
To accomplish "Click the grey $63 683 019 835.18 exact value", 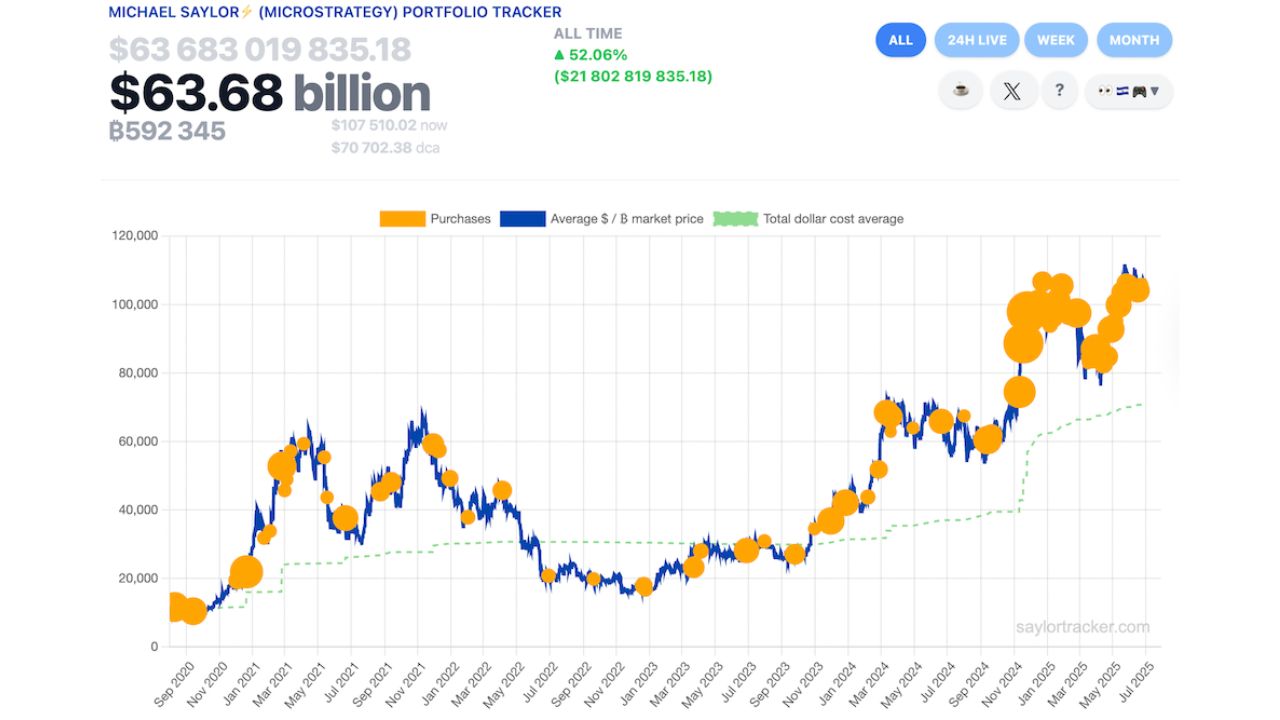I will click(260, 49).
